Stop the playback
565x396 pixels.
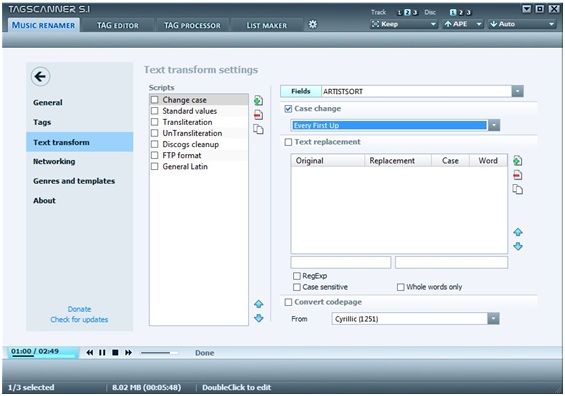[x=115, y=352]
